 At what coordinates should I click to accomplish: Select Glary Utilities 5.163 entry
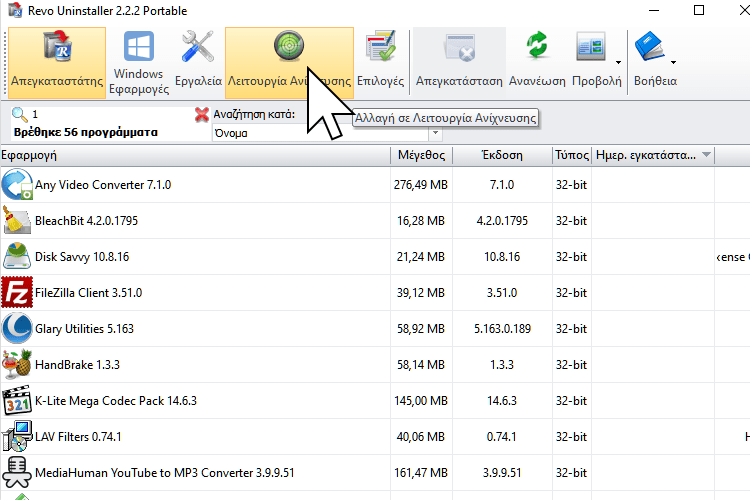84,329
